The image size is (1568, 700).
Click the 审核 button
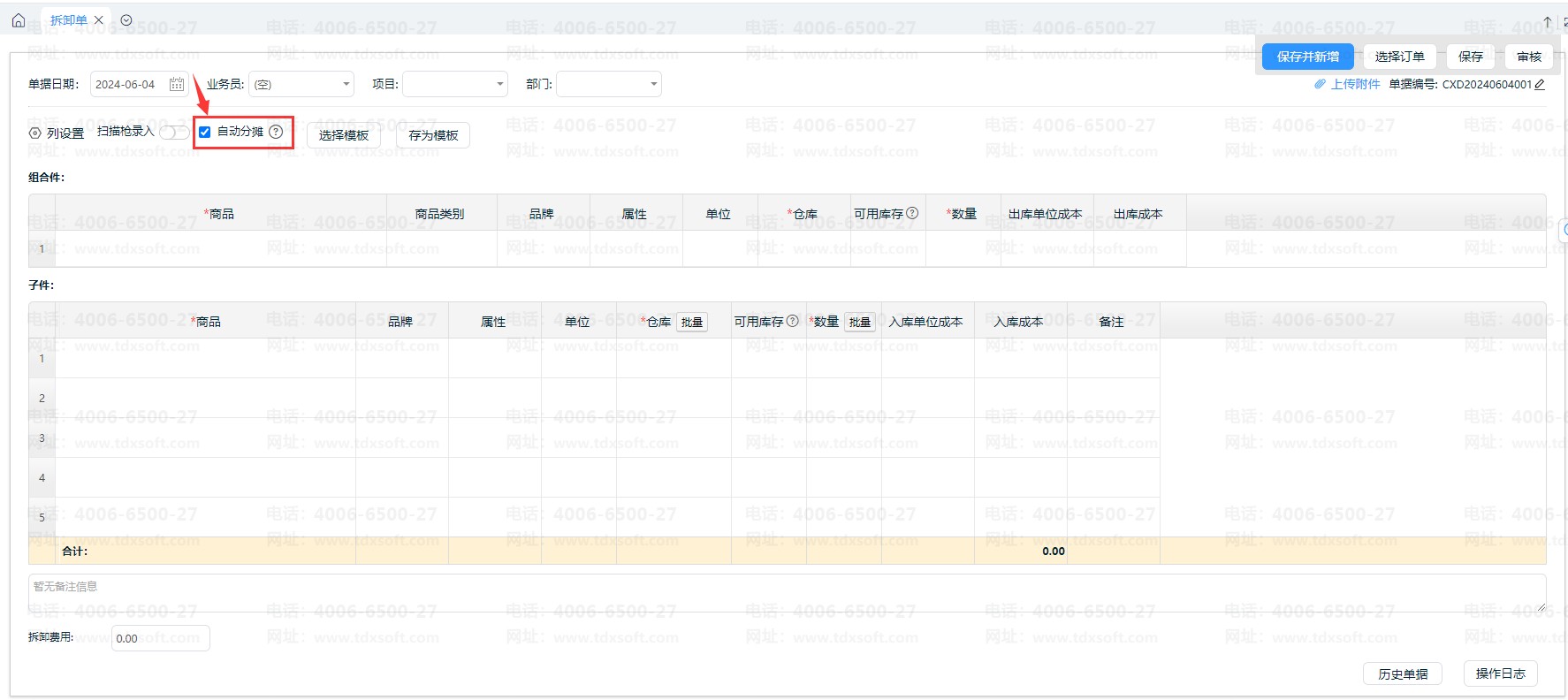[1528, 57]
